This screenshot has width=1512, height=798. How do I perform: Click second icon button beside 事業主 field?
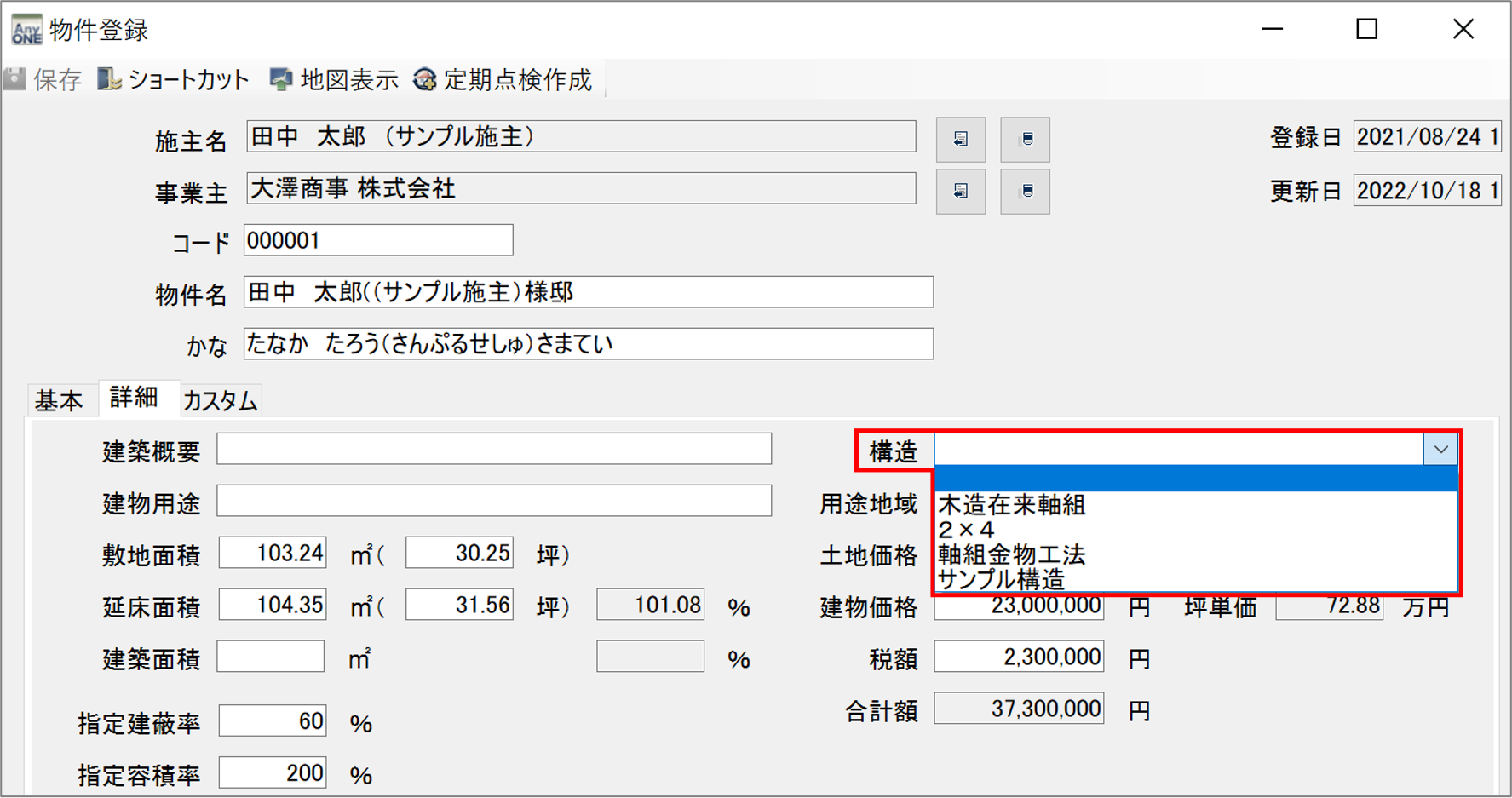pos(1025,192)
